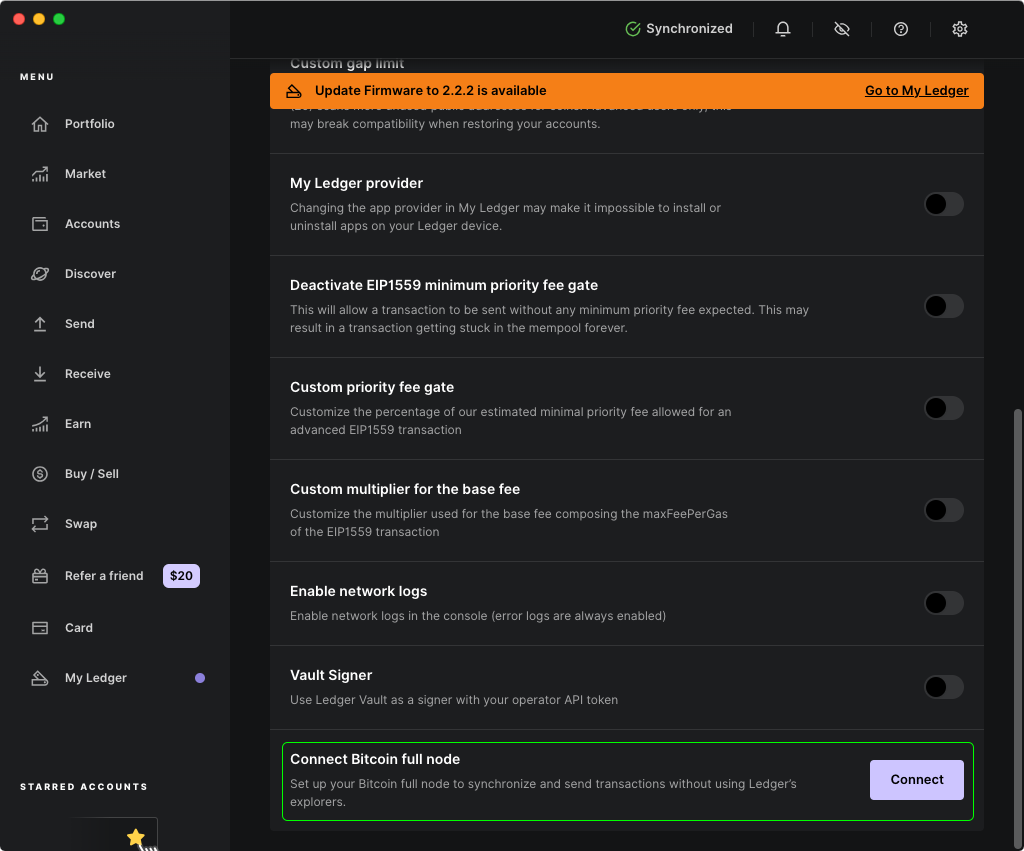Open My Ledger from the sidebar
Screen dimensions: 1024x851
95,678
